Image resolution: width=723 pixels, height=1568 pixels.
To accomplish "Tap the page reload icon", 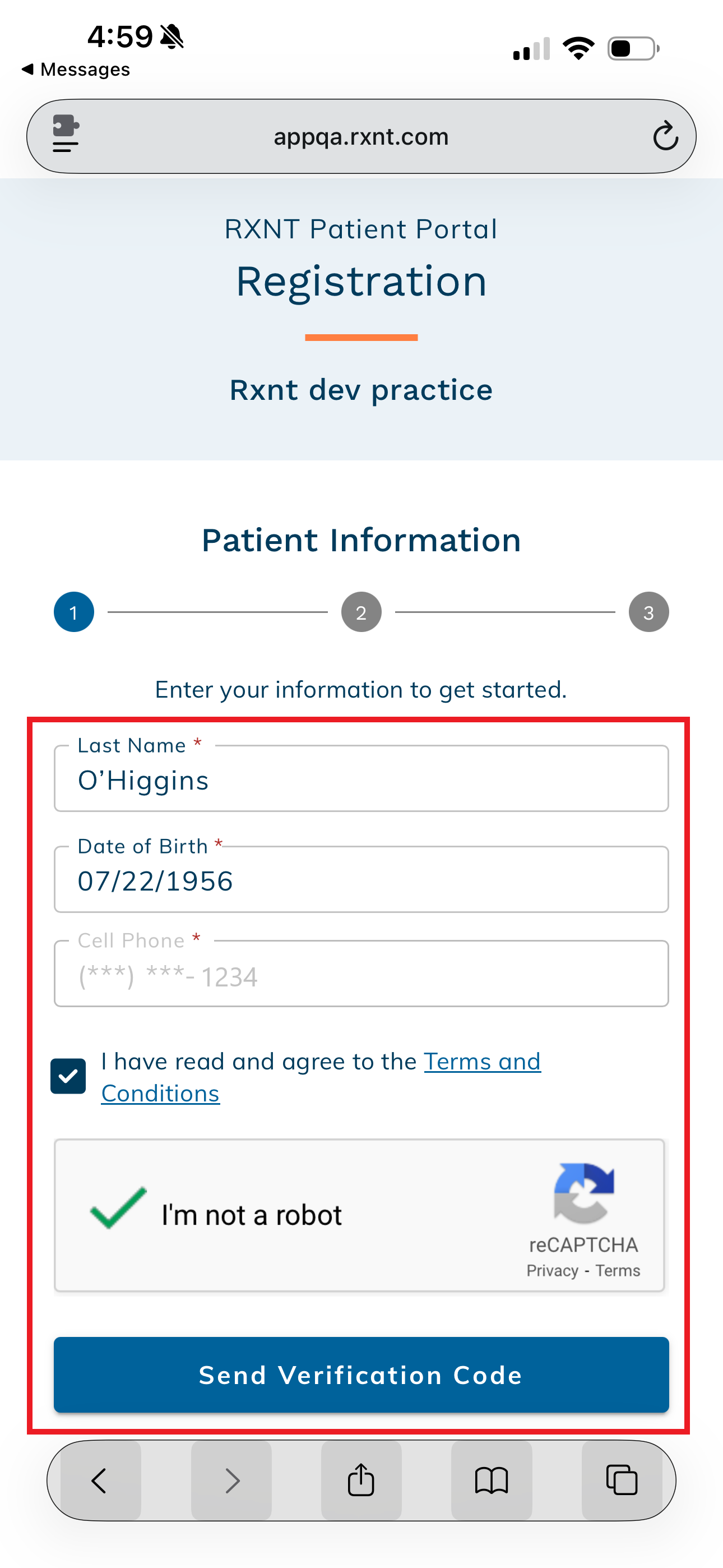I will [x=665, y=136].
